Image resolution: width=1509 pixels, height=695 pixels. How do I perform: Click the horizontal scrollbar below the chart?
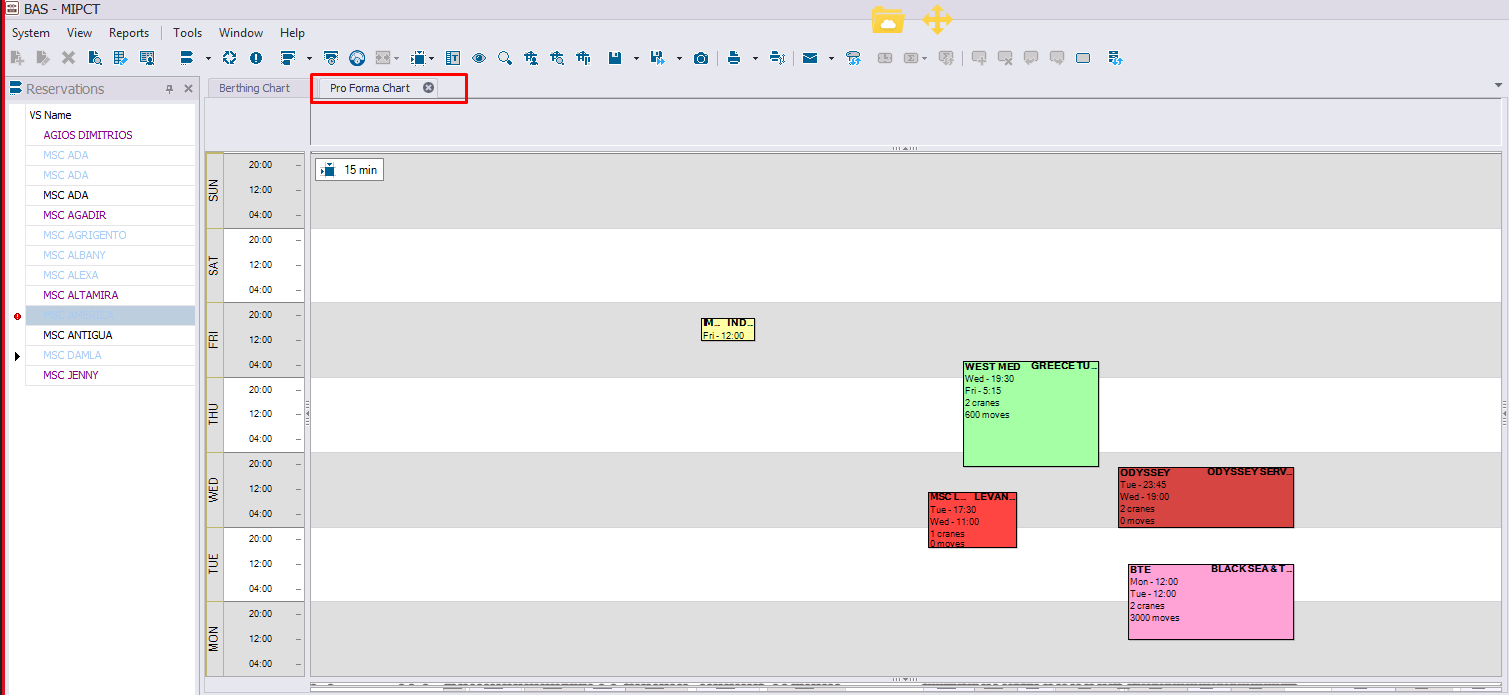coord(905,689)
